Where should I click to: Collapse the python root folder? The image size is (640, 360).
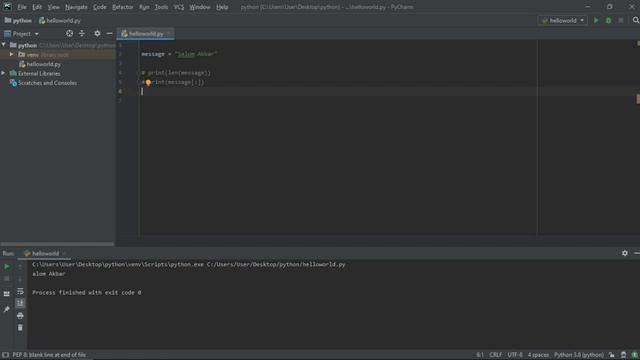pos(4,45)
